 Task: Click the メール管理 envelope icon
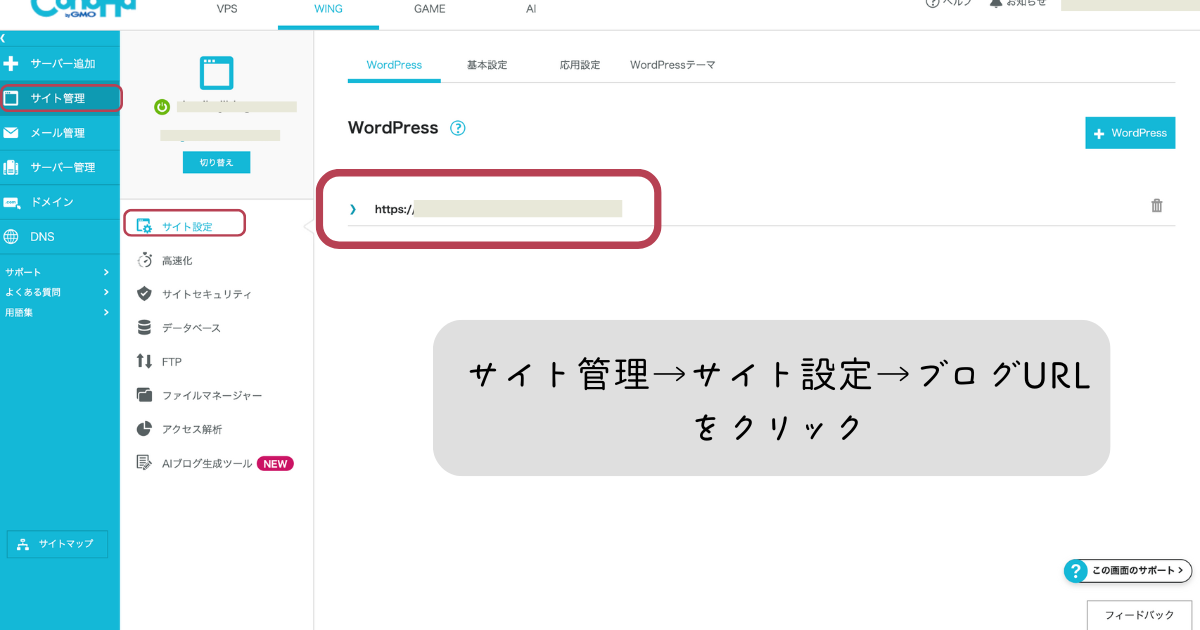pyautogui.click(x=11, y=133)
